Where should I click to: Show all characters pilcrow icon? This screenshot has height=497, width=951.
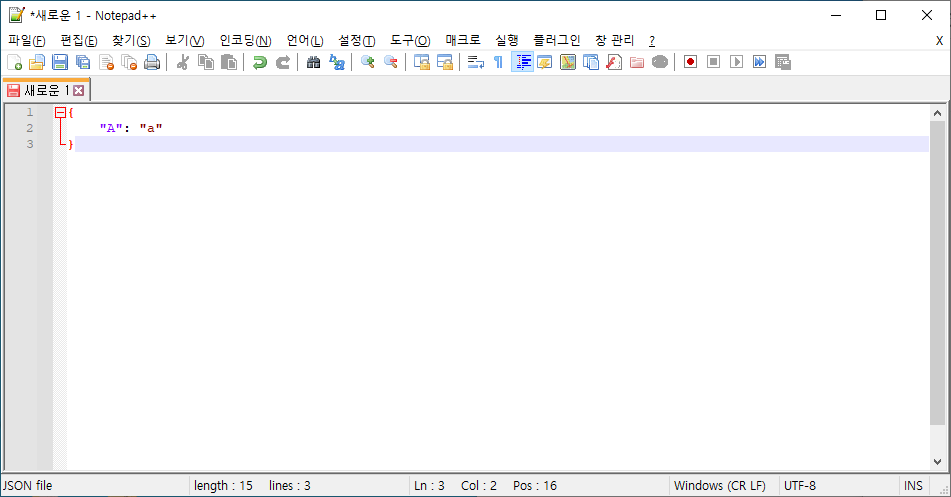499,62
